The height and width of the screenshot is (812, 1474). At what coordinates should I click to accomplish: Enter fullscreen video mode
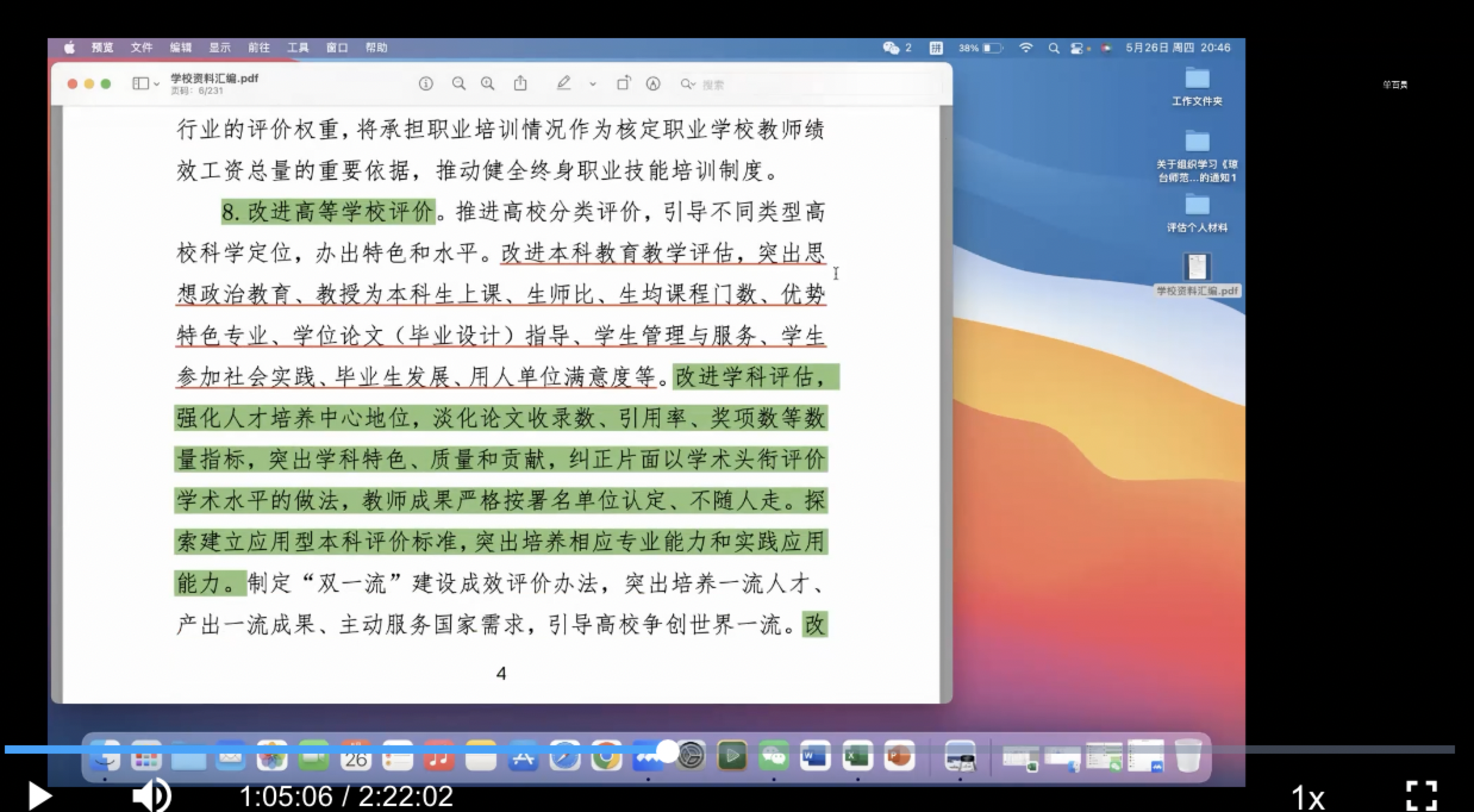[1421, 796]
